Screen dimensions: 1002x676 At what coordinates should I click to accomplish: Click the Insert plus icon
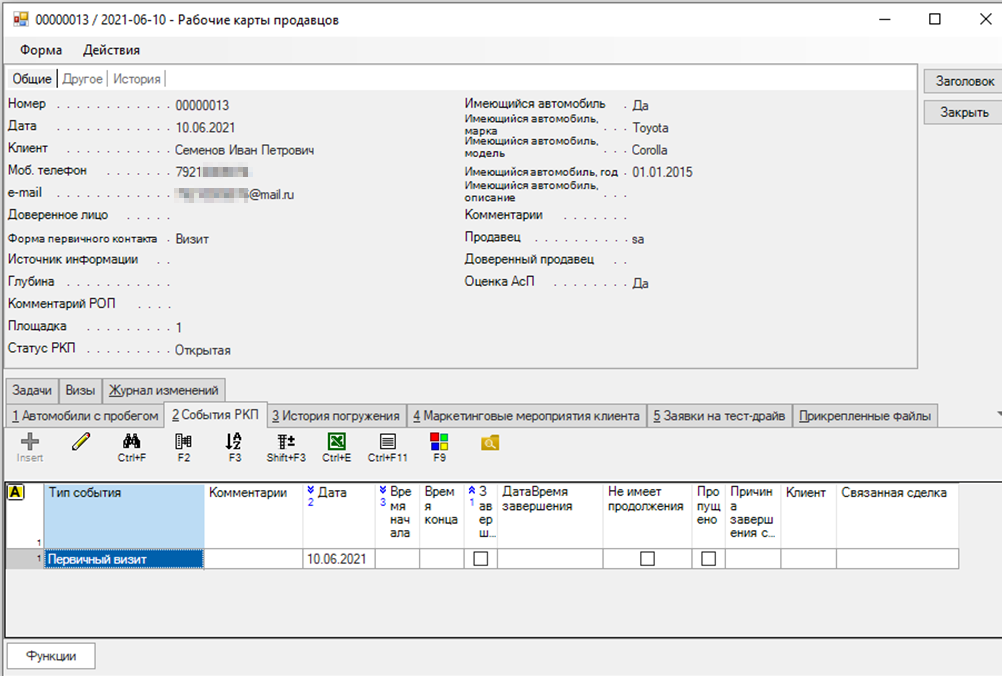coord(30,441)
